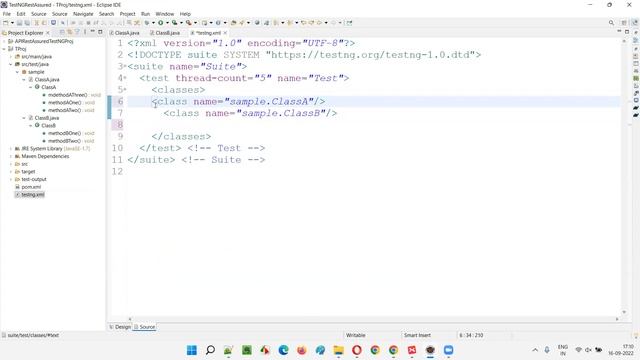Open the Project Explorer view menu icon
640x360 pixels.
click(85, 32)
